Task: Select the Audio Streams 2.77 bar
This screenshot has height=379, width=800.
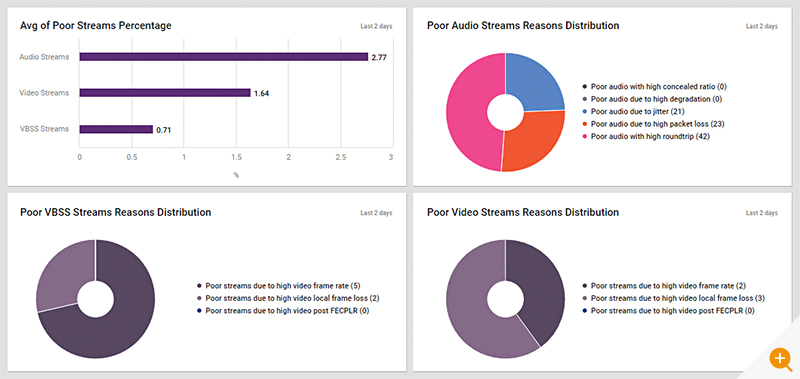Action: (x=223, y=57)
